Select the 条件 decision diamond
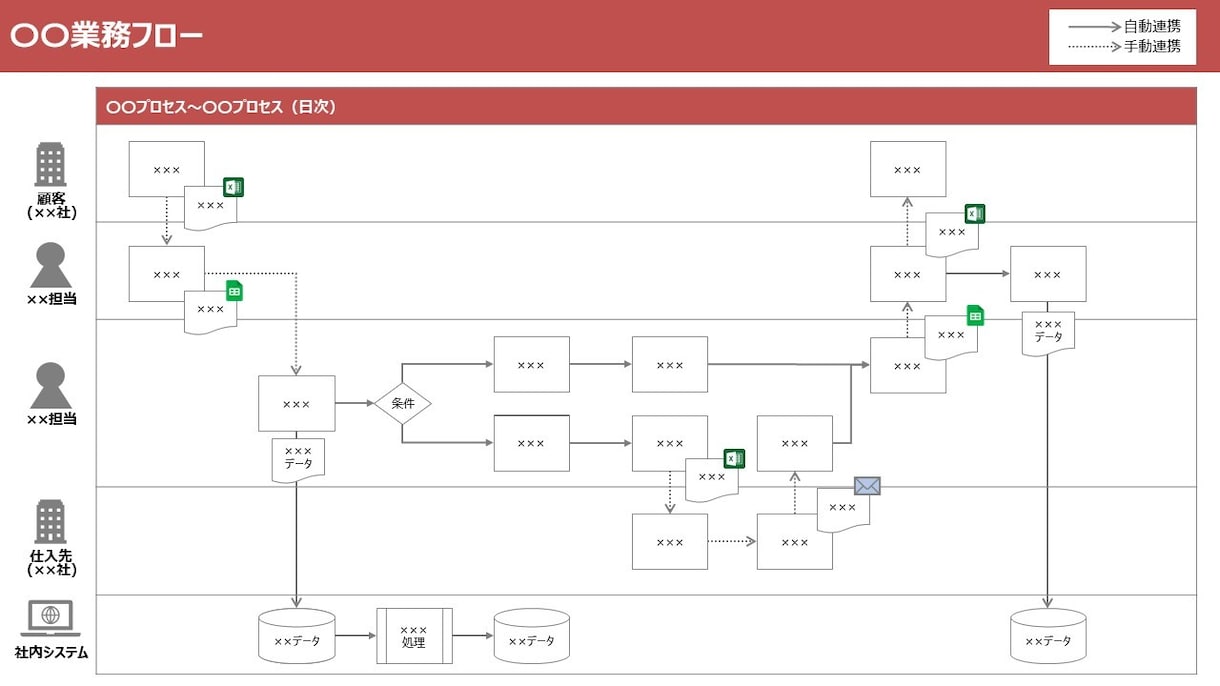1220x686 pixels. (403, 404)
